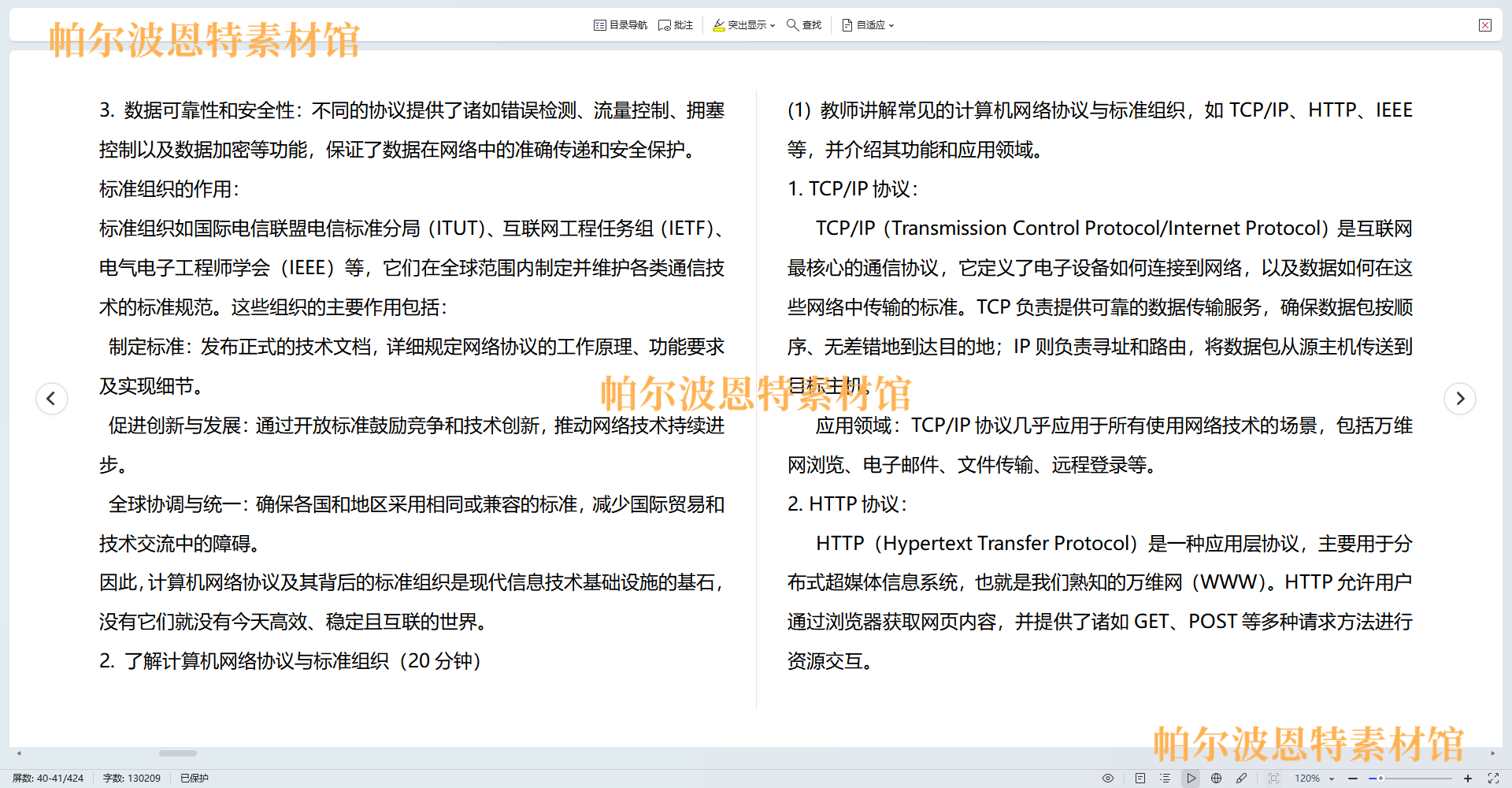
Task: Toggle the eye protection mode icon
Action: click(1108, 778)
